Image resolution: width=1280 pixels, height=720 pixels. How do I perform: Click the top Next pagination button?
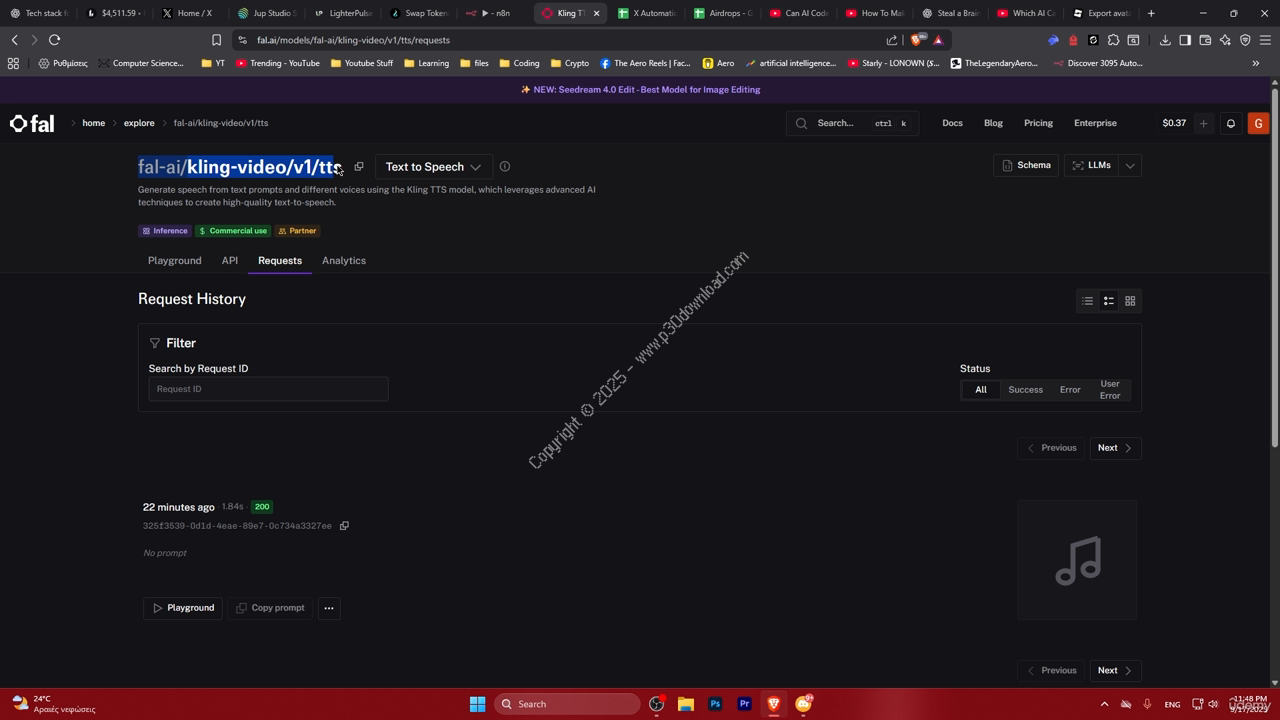coord(1115,448)
